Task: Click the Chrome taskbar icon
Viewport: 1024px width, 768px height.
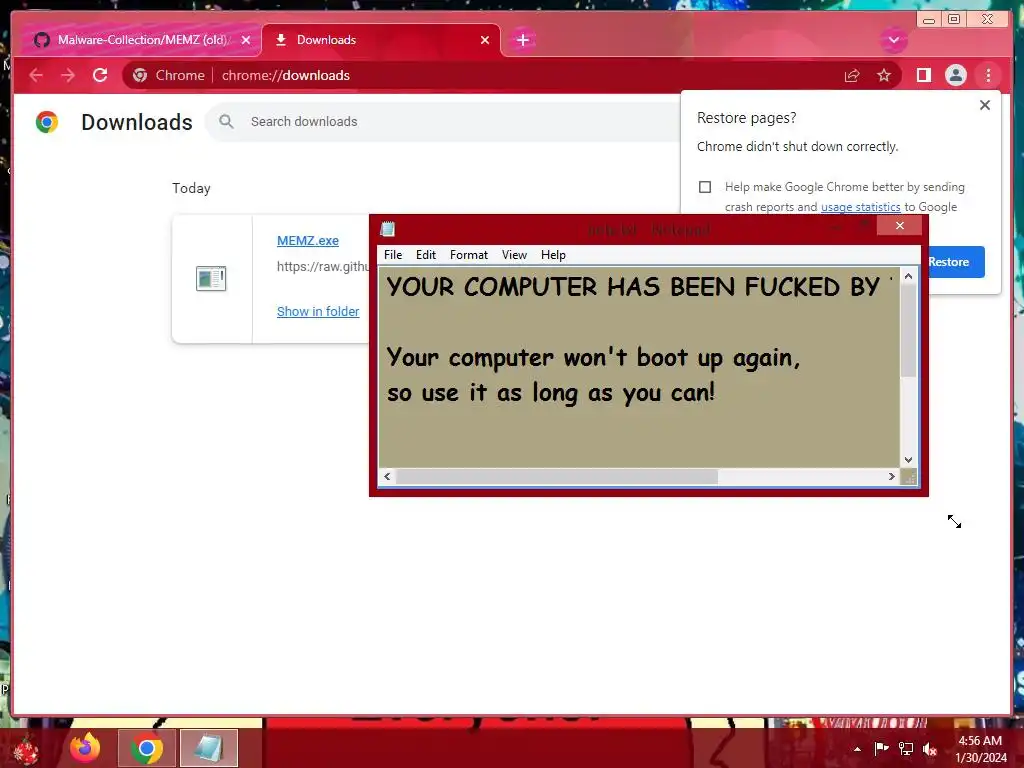Action: click(x=147, y=748)
